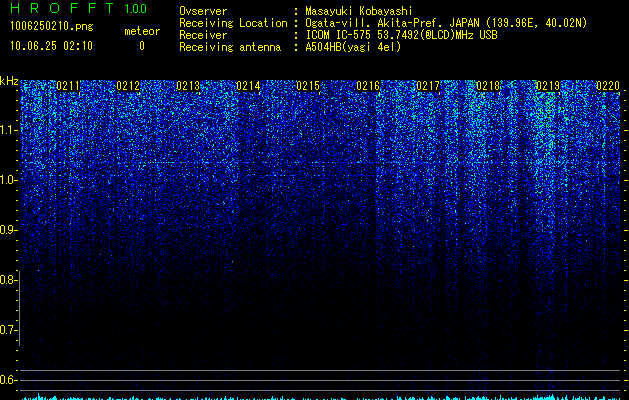Viewport: 629px width, 400px height.
Task: Click the cyan signal level graph at bottom
Action: point(321,397)
